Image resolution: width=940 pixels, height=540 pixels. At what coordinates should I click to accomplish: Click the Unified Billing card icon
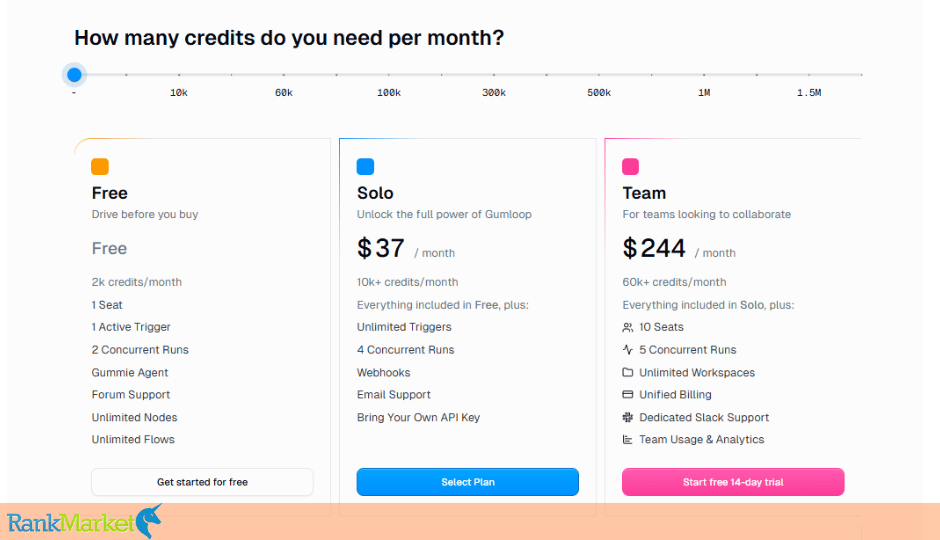[628, 394]
